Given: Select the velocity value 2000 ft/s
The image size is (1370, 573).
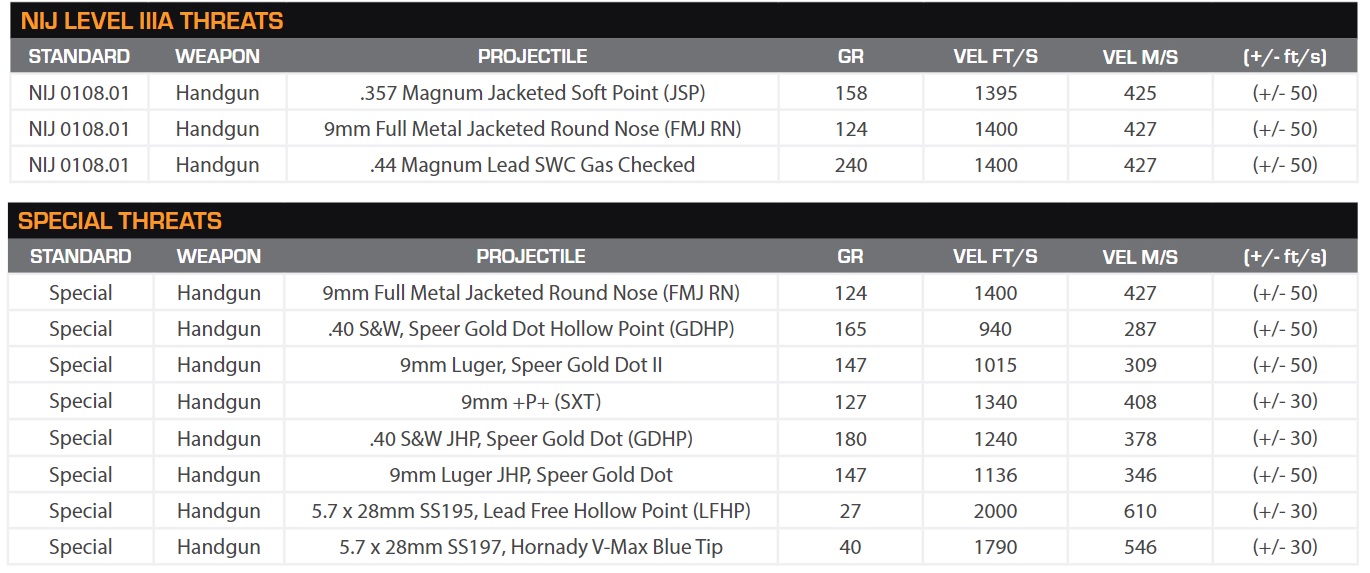Looking at the screenshot, I should tap(996, 511).
